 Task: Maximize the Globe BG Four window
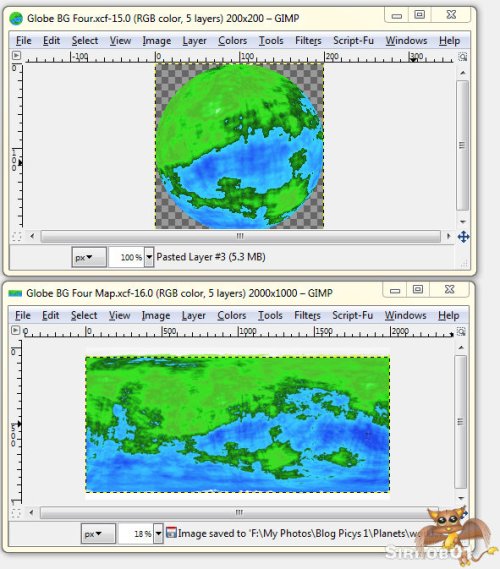click(x=419, y=15)
